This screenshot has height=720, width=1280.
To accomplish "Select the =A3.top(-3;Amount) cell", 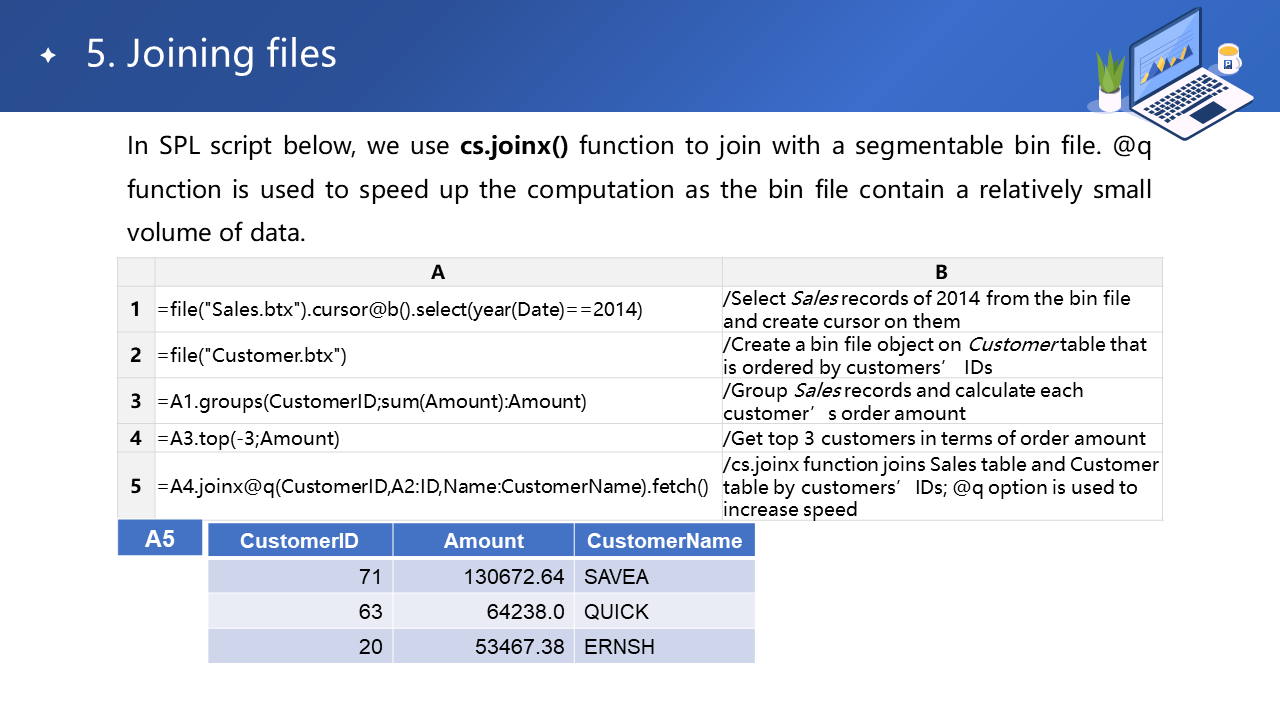I will (x=438, y=438).
